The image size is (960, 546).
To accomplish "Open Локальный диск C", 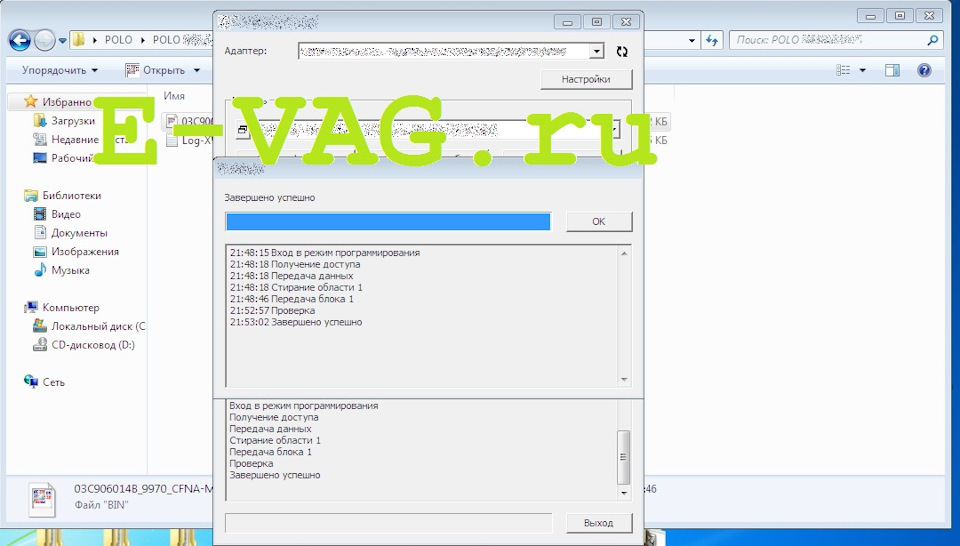I will [89, 326].
